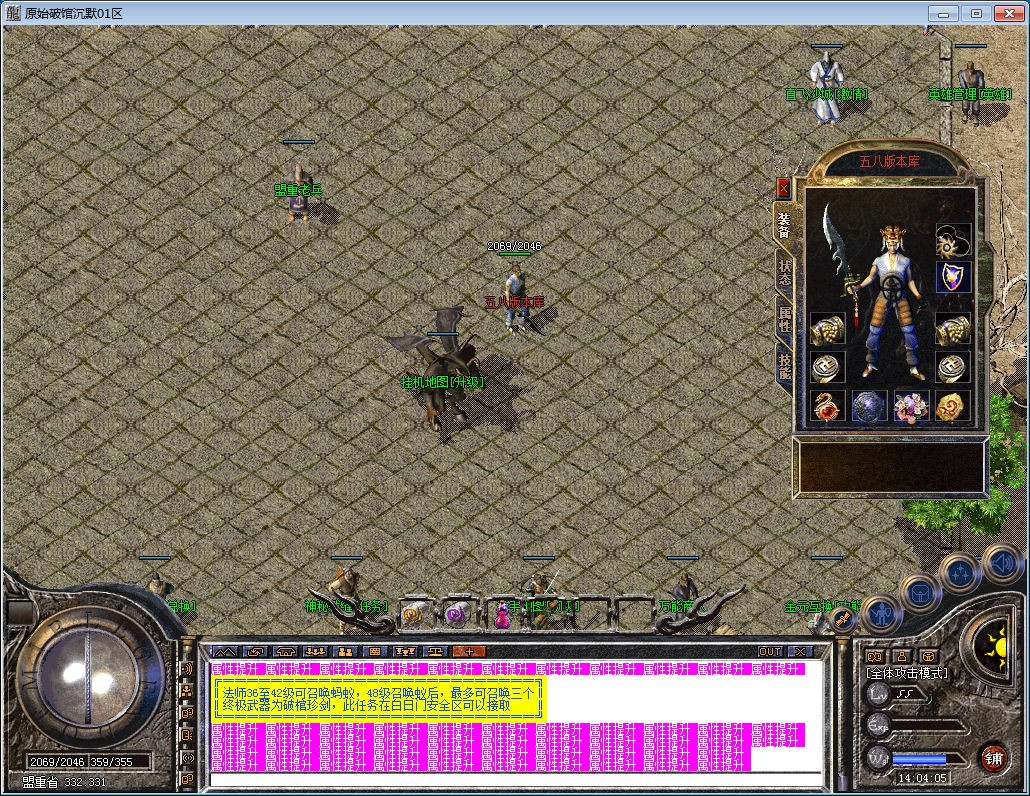Viewport: 1030px width, 796px height.
Task: Switch to the 装备 equipment tab
Action: [x=784, y=224]
